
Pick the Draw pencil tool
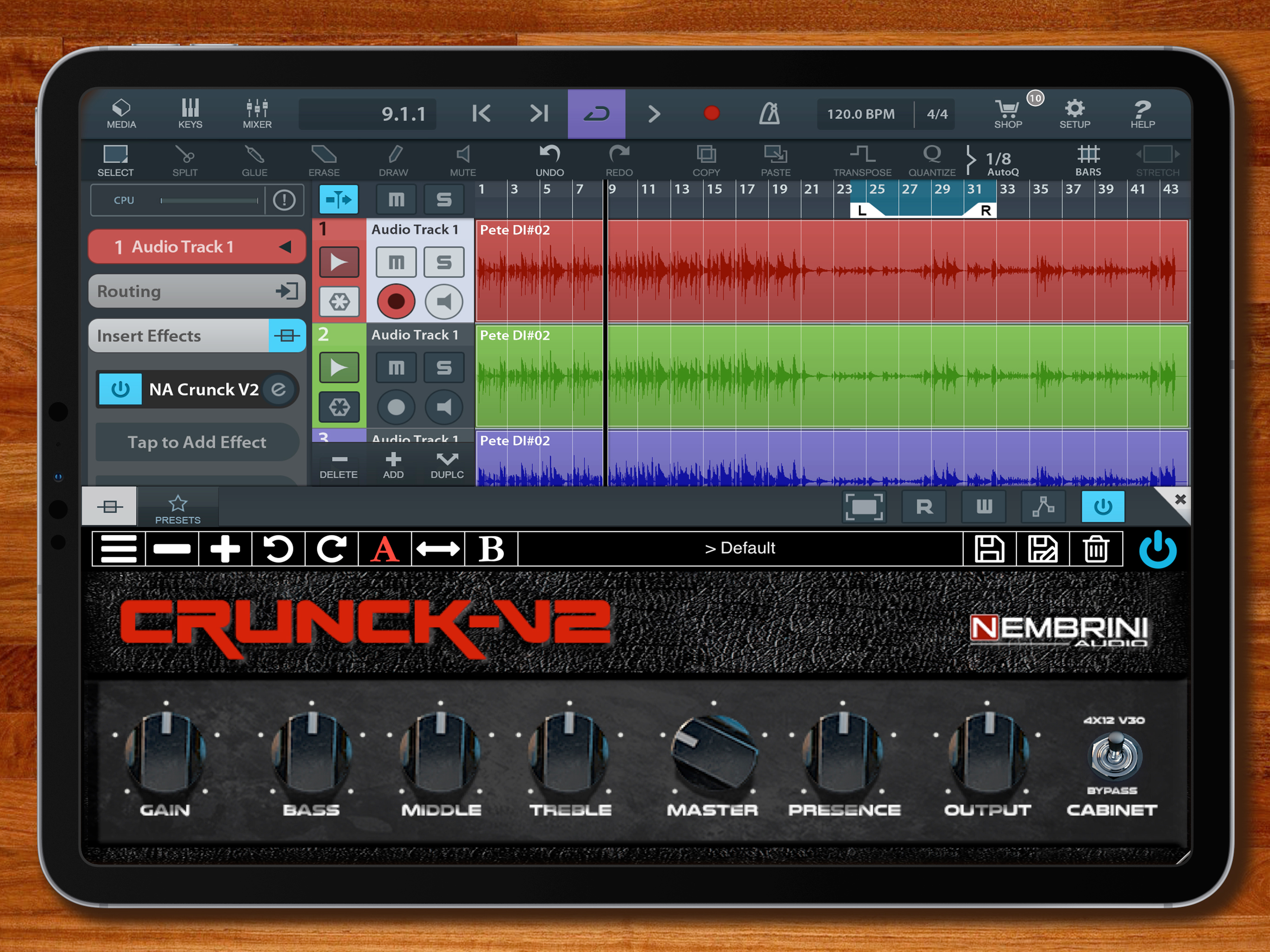click(x=393, y=160)
